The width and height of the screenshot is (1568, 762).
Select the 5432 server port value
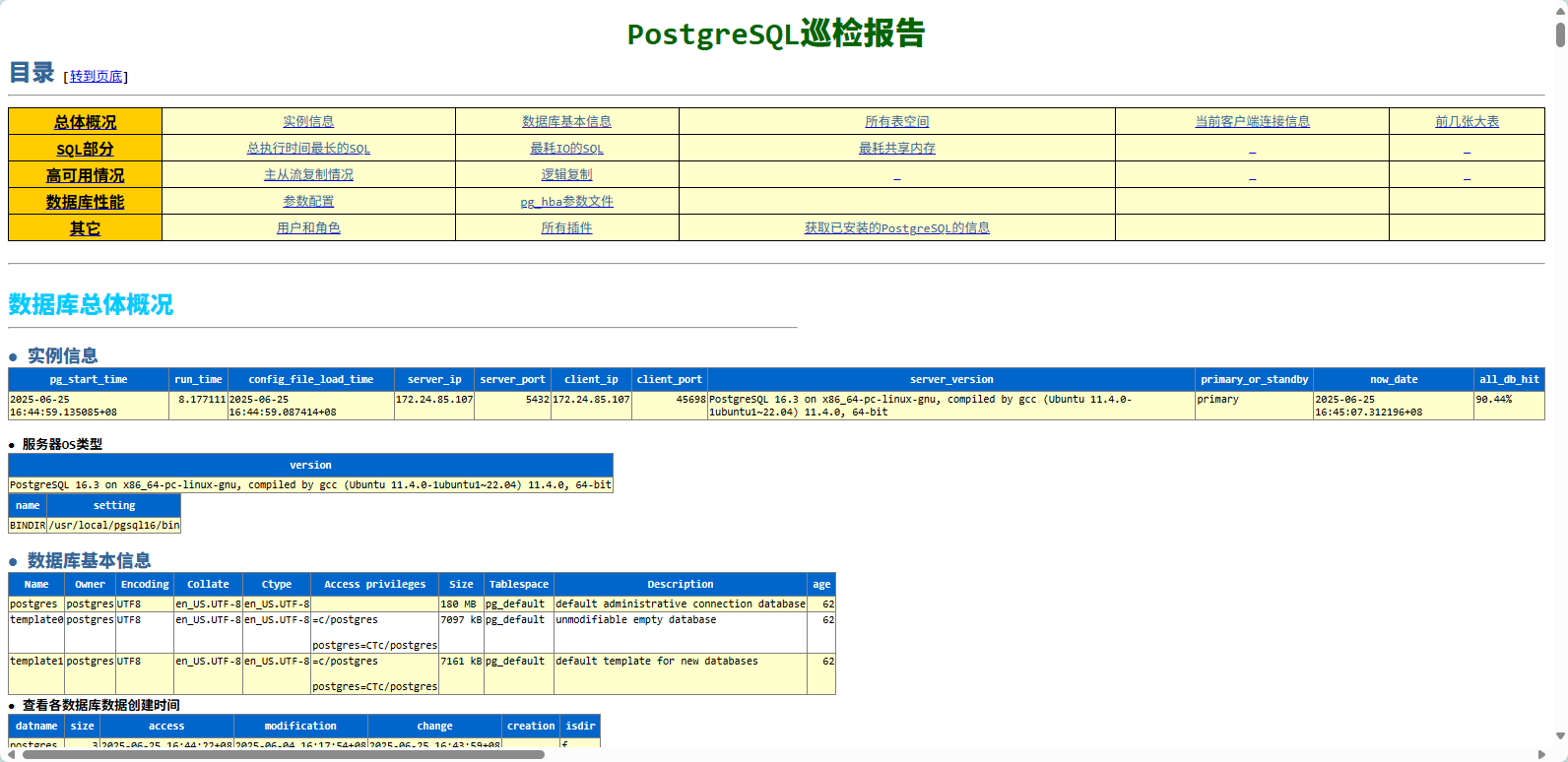512,406
